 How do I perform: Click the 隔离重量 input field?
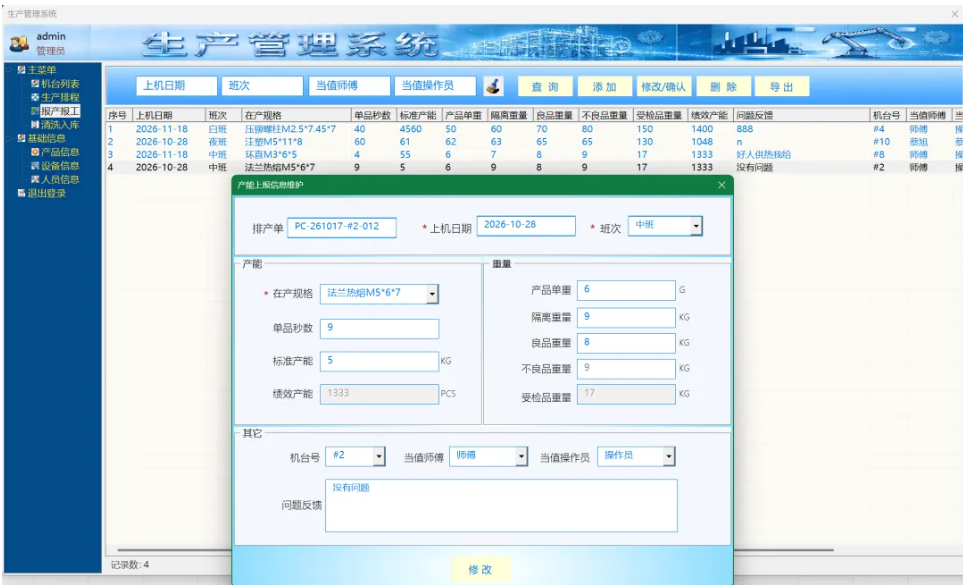(x=626, y=317)
